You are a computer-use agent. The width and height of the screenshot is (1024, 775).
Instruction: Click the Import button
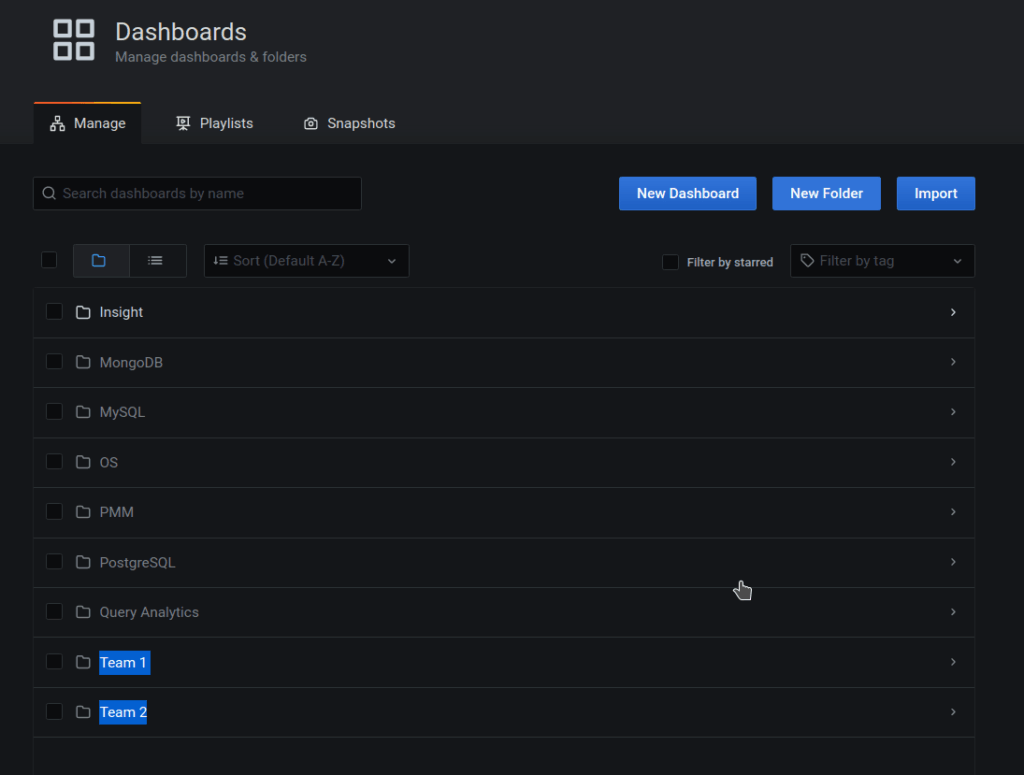935,193
